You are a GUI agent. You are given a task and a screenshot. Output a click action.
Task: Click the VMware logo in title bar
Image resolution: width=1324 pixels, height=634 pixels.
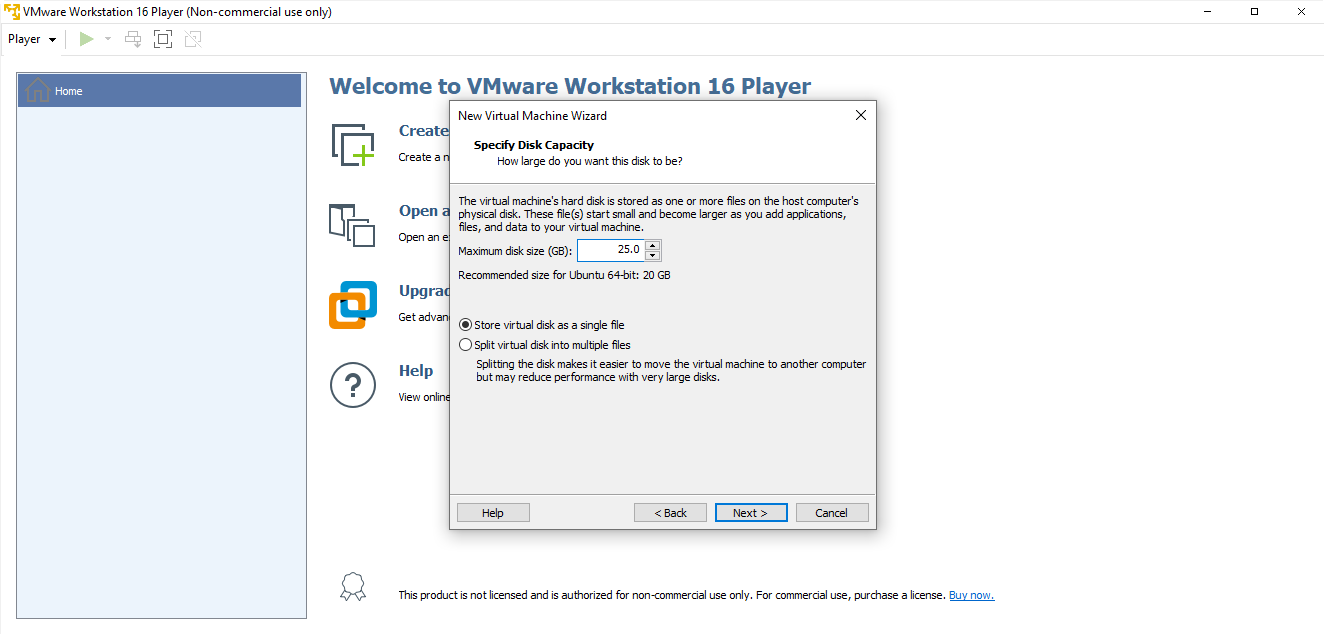[x=12, y=12]
